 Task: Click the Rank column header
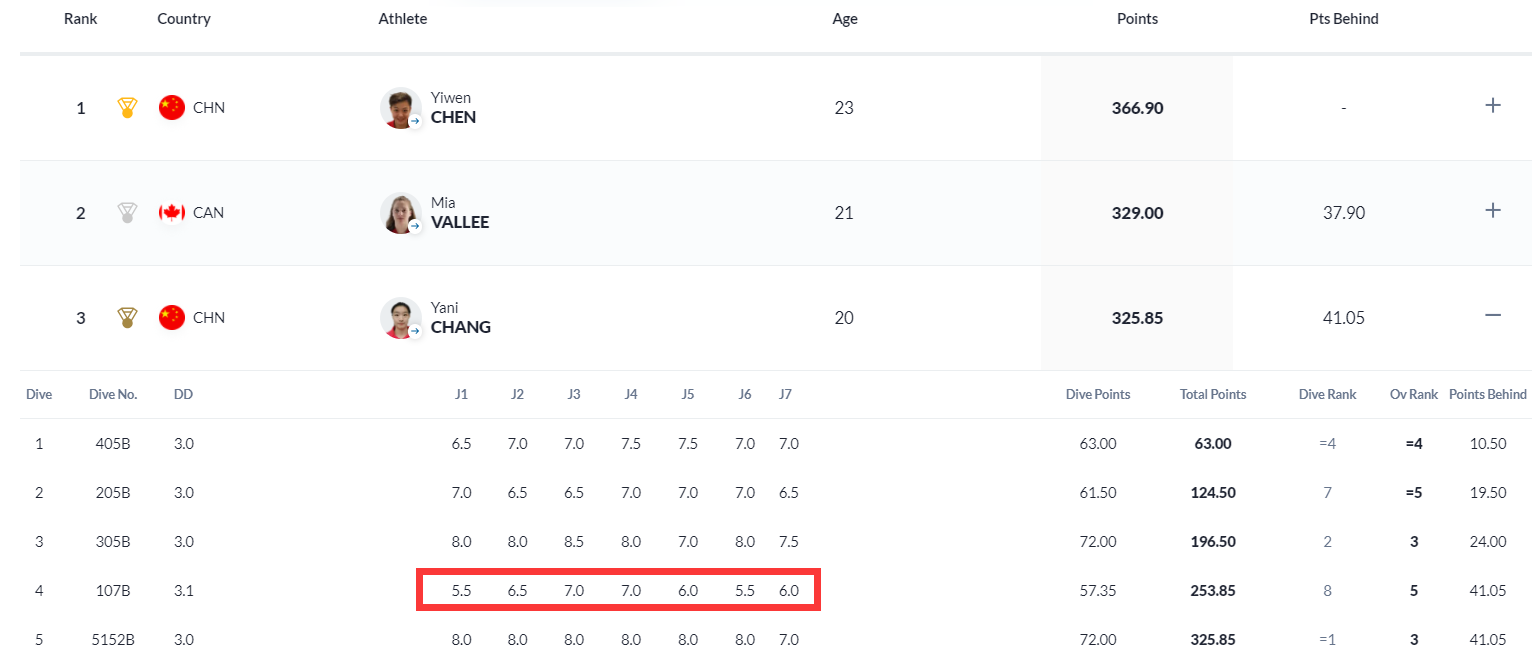80,19
